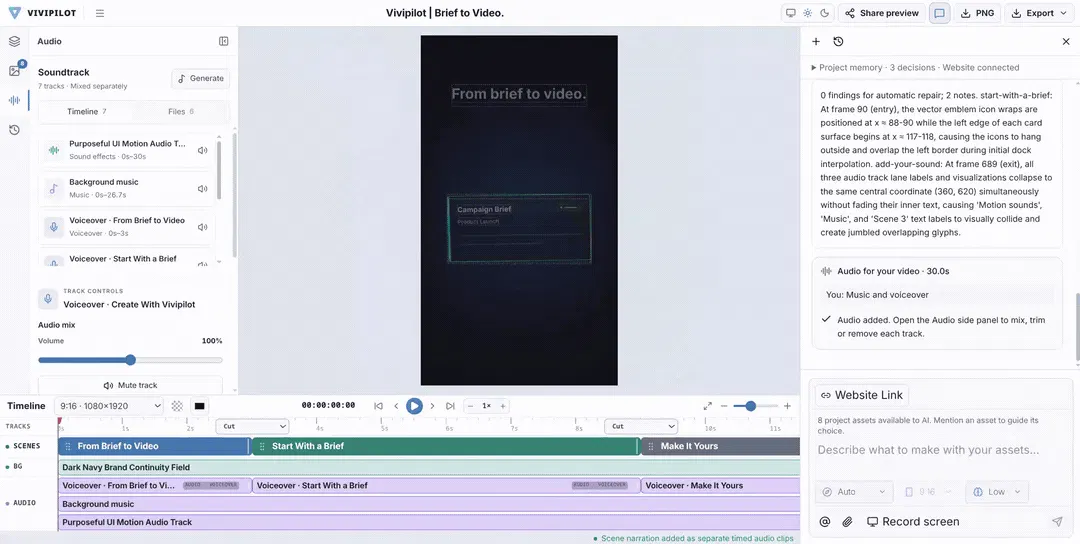1080x544 pixels.
Task: Select the Start With a Brief scene clip
Action: [x=446, y=446]
